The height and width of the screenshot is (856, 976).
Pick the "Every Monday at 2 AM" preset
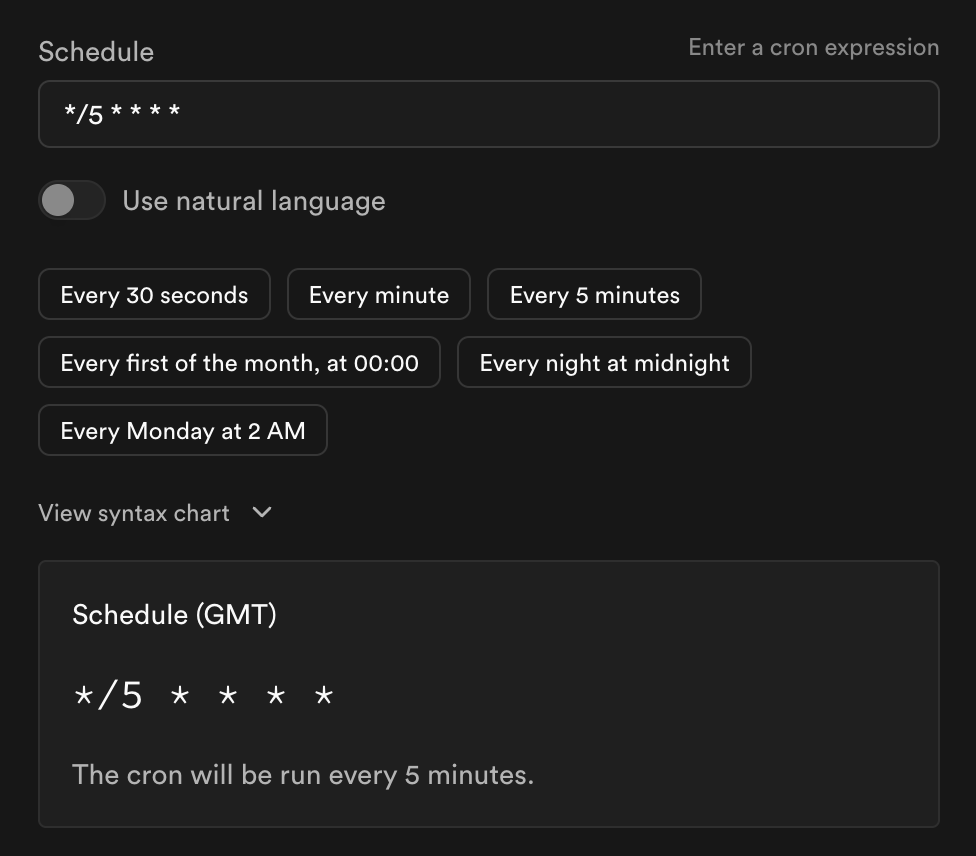(x=183, y=431)
